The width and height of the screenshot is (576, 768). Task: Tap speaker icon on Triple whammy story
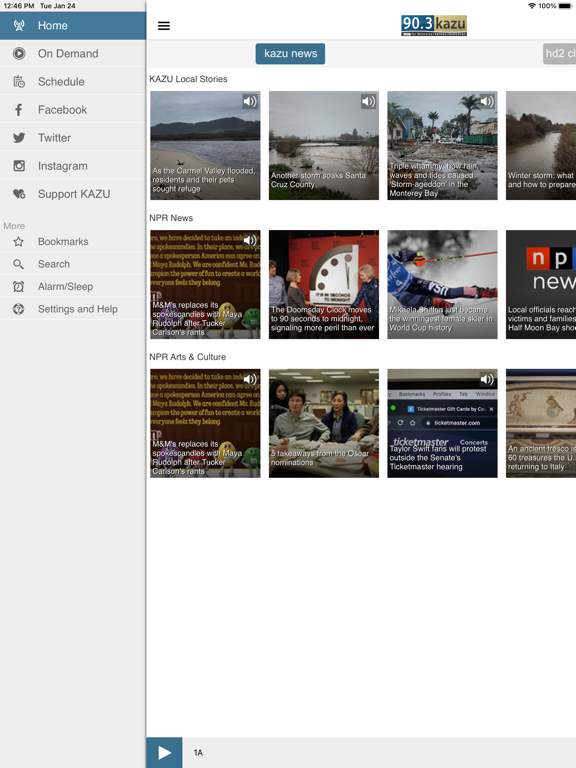(487, 101)
